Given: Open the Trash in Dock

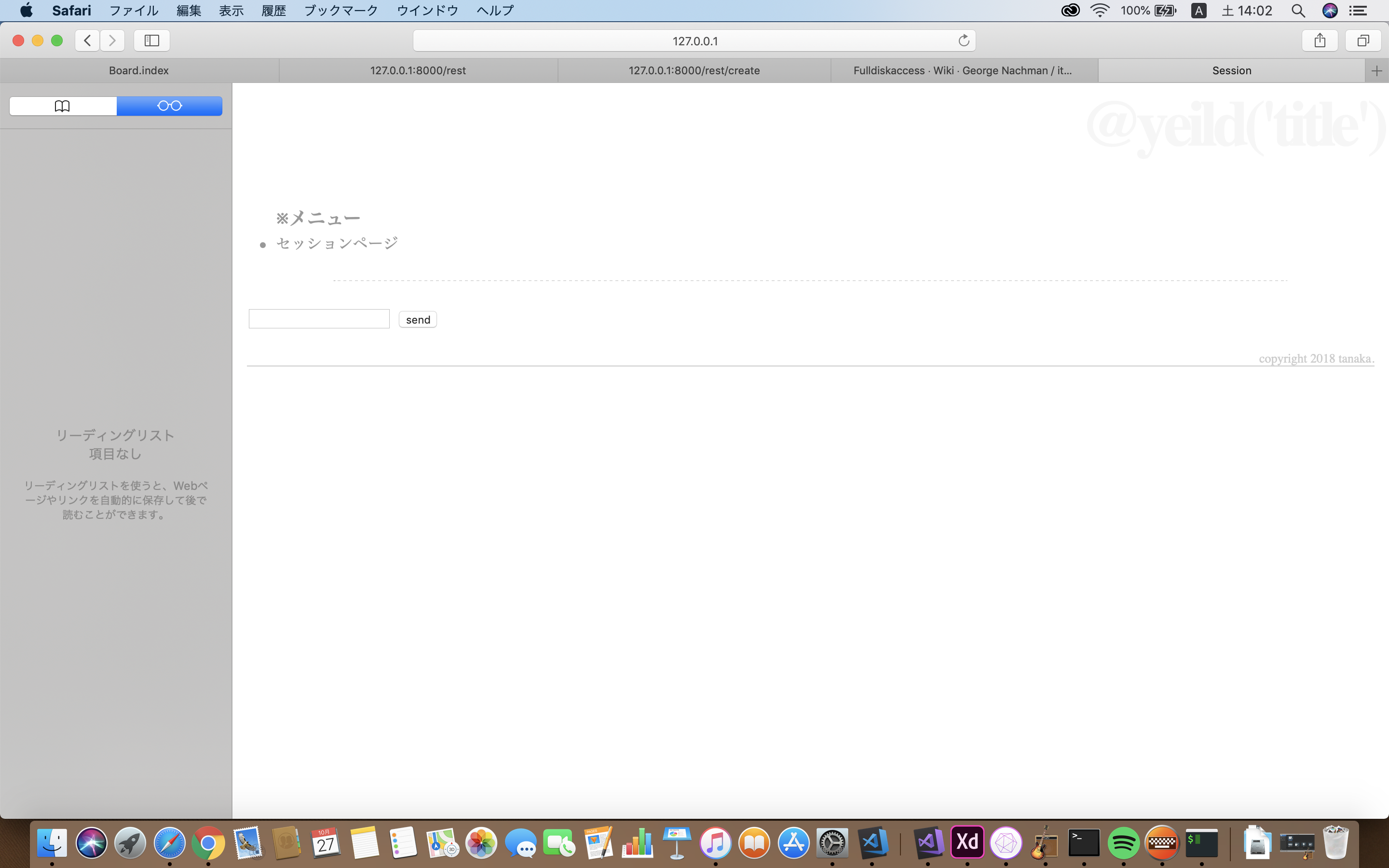Looking at the screenshot, I should tap(1335, 843).
